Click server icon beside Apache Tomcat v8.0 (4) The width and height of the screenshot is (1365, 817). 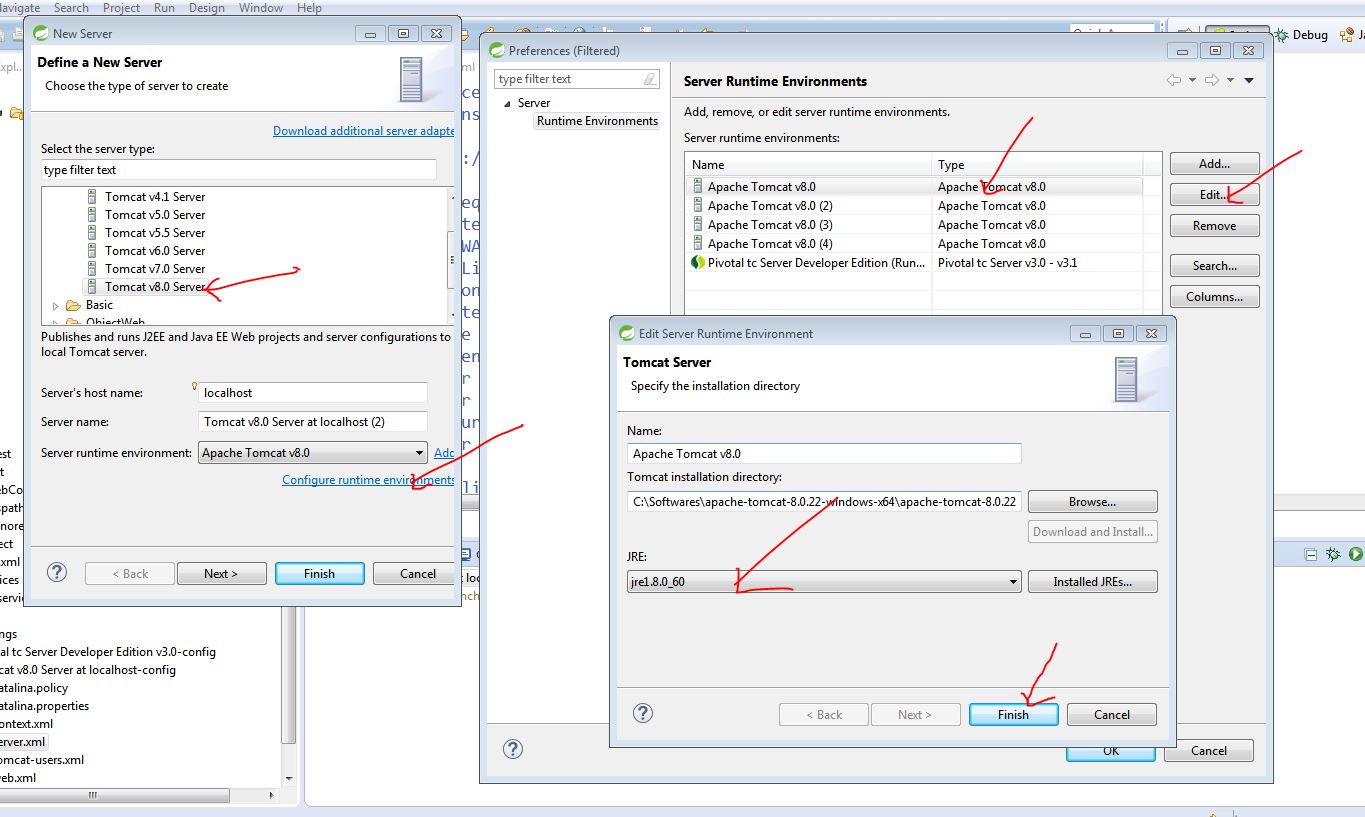click(x=697, y=244)
